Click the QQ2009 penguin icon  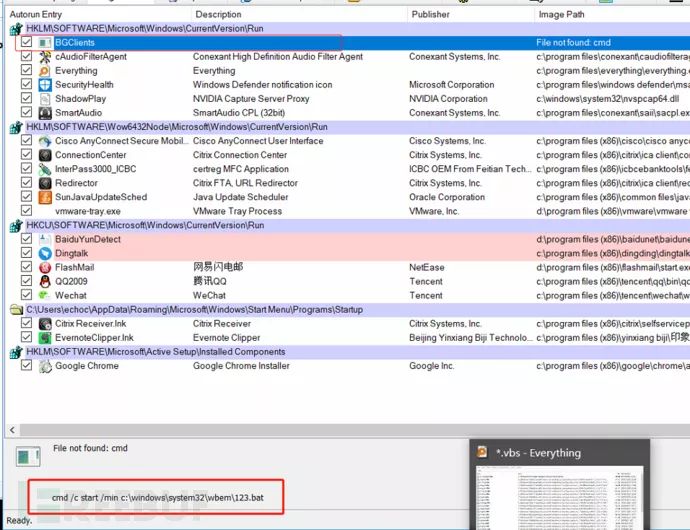pos(46,282)
